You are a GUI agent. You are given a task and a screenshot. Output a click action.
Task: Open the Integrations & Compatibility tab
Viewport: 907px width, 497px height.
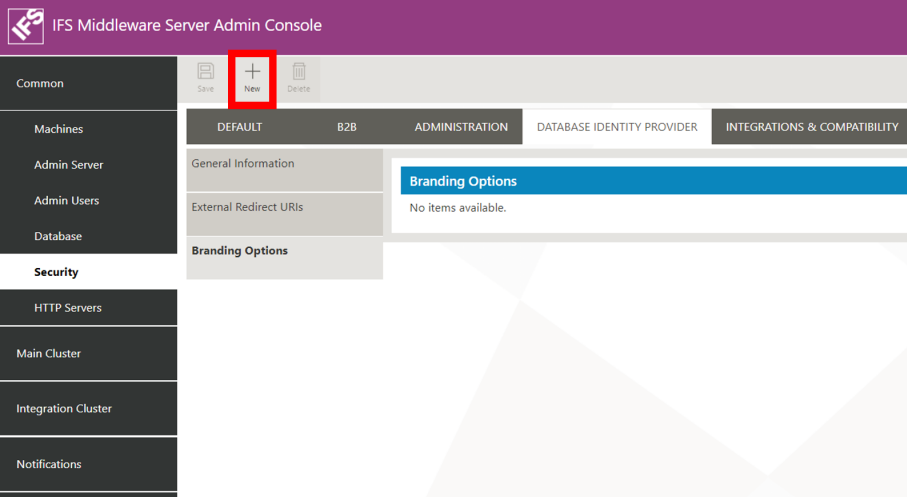pos(811,127)
